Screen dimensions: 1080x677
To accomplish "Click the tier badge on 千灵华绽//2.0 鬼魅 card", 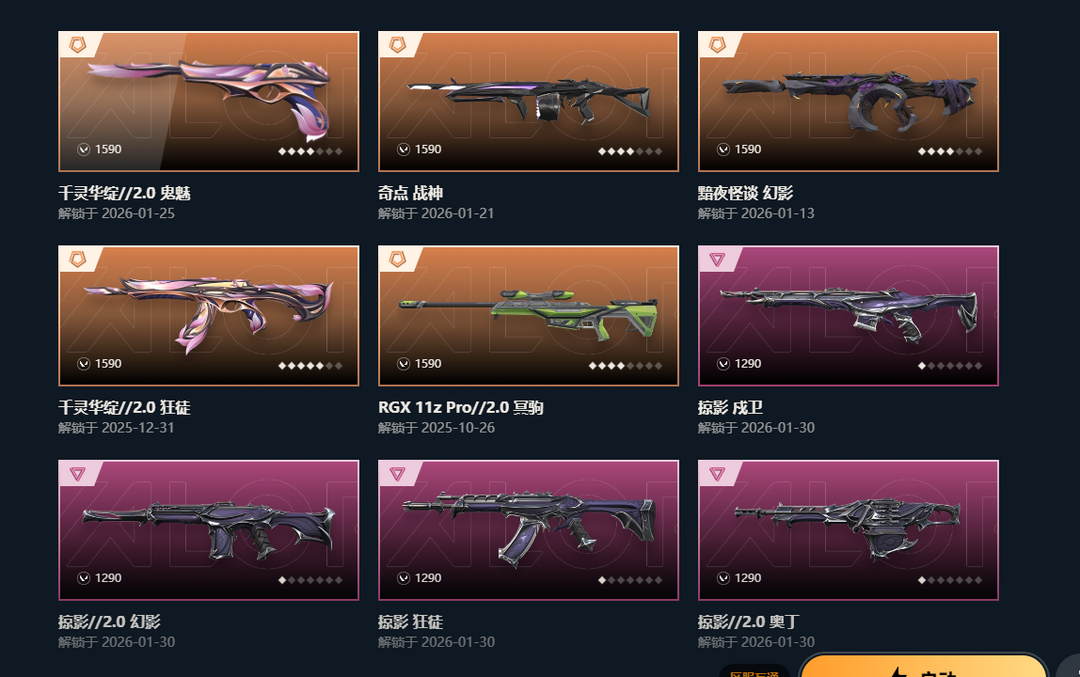I will coord(77,45).
